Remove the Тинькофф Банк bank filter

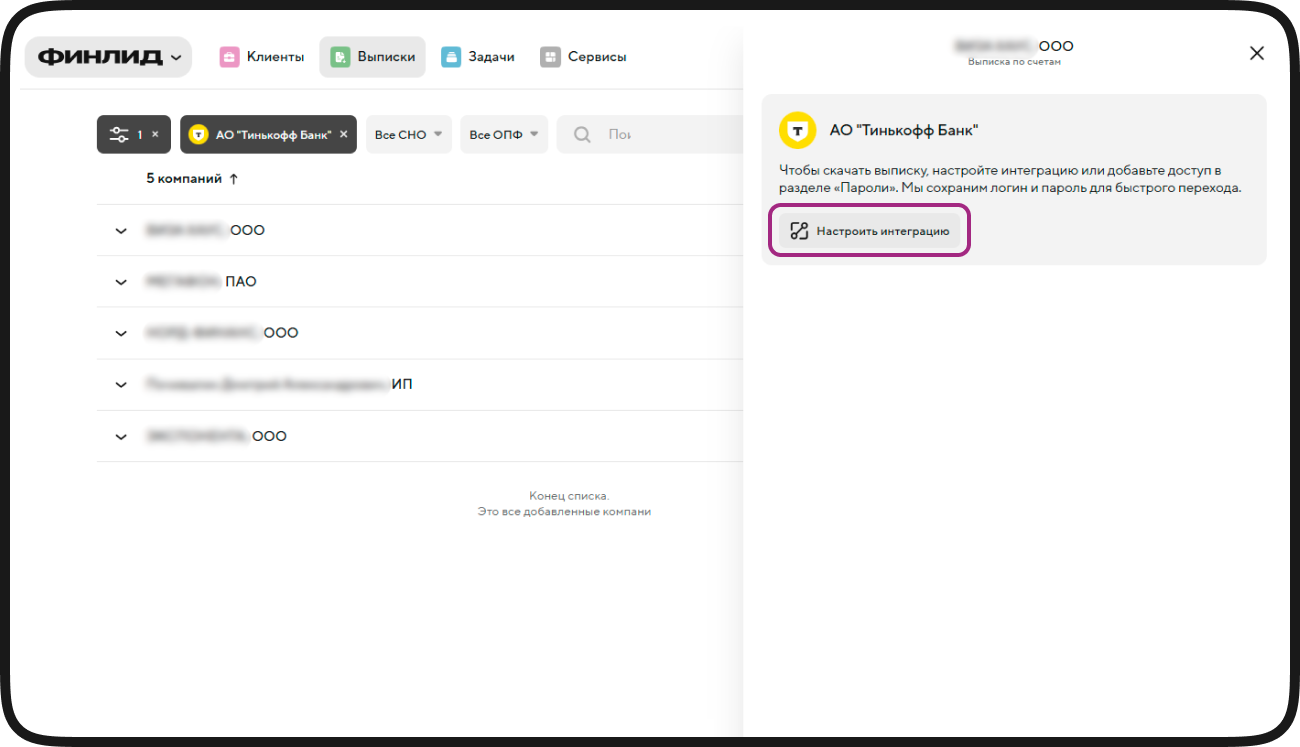tap(344, 134)
